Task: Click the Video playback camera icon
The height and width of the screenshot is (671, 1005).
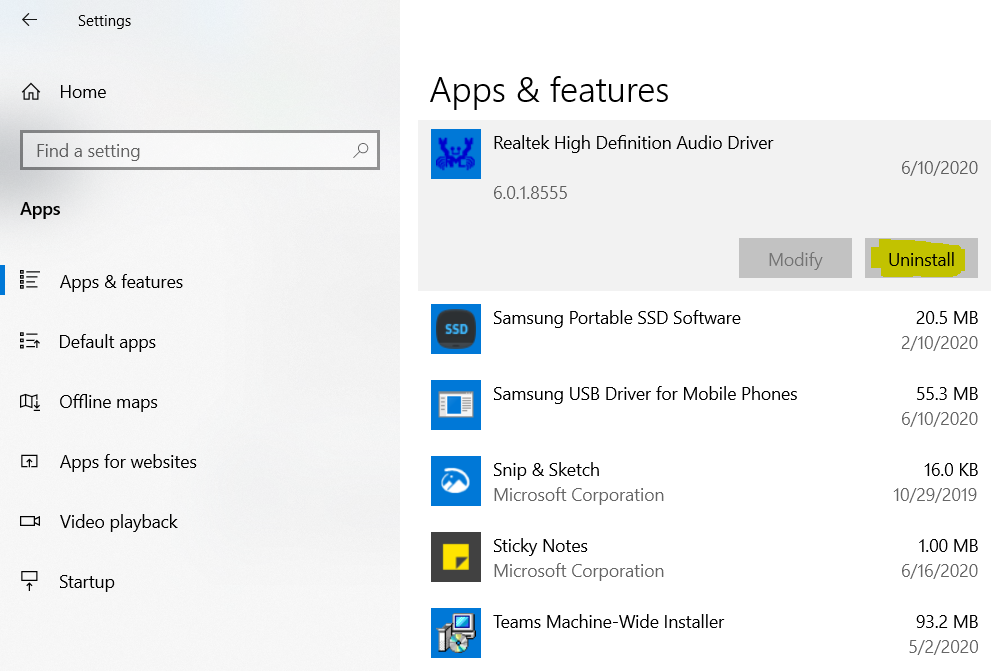Action: click(30, 521)
